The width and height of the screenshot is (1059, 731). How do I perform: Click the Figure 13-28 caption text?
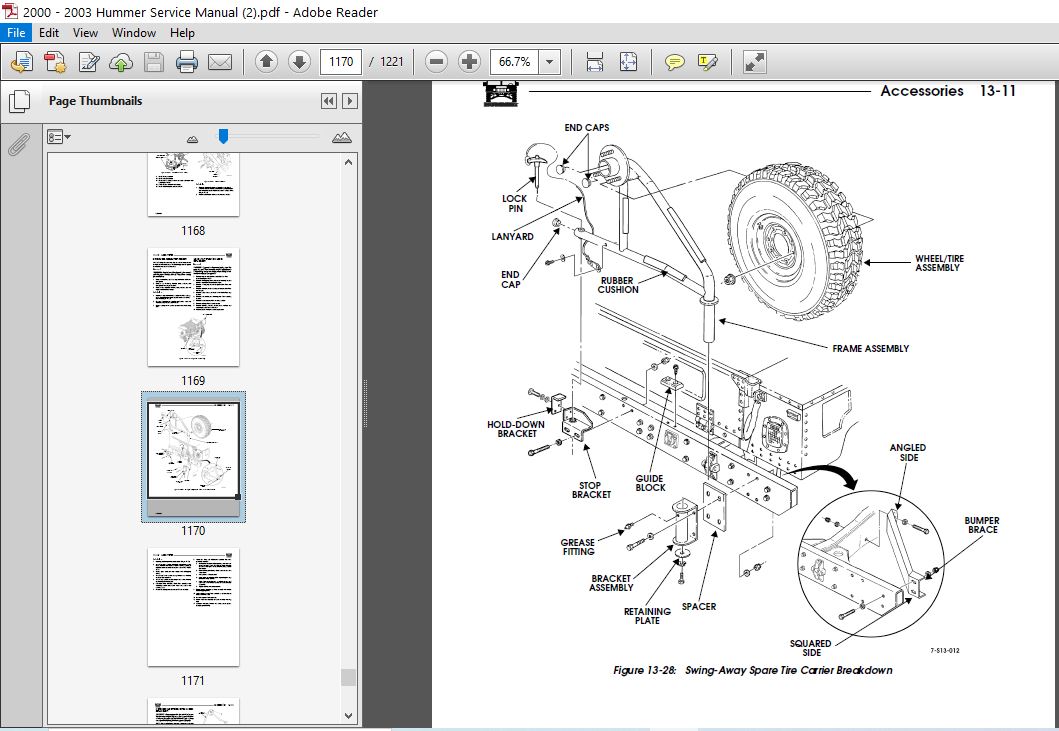(753, 670)
